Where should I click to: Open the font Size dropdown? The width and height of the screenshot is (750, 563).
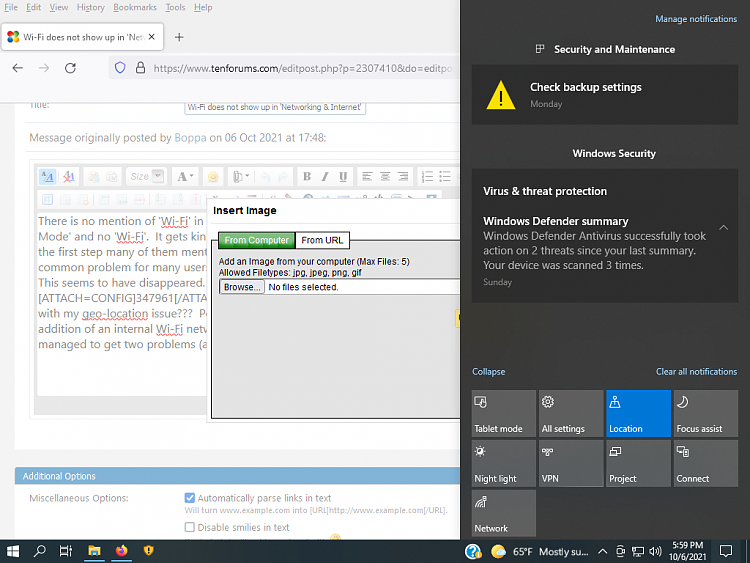point(147,177)
